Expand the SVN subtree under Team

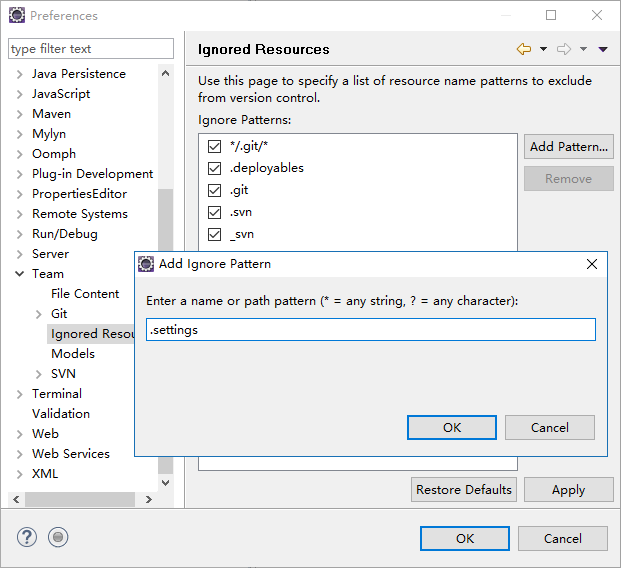pyautogui.click(x=39, y=374)
